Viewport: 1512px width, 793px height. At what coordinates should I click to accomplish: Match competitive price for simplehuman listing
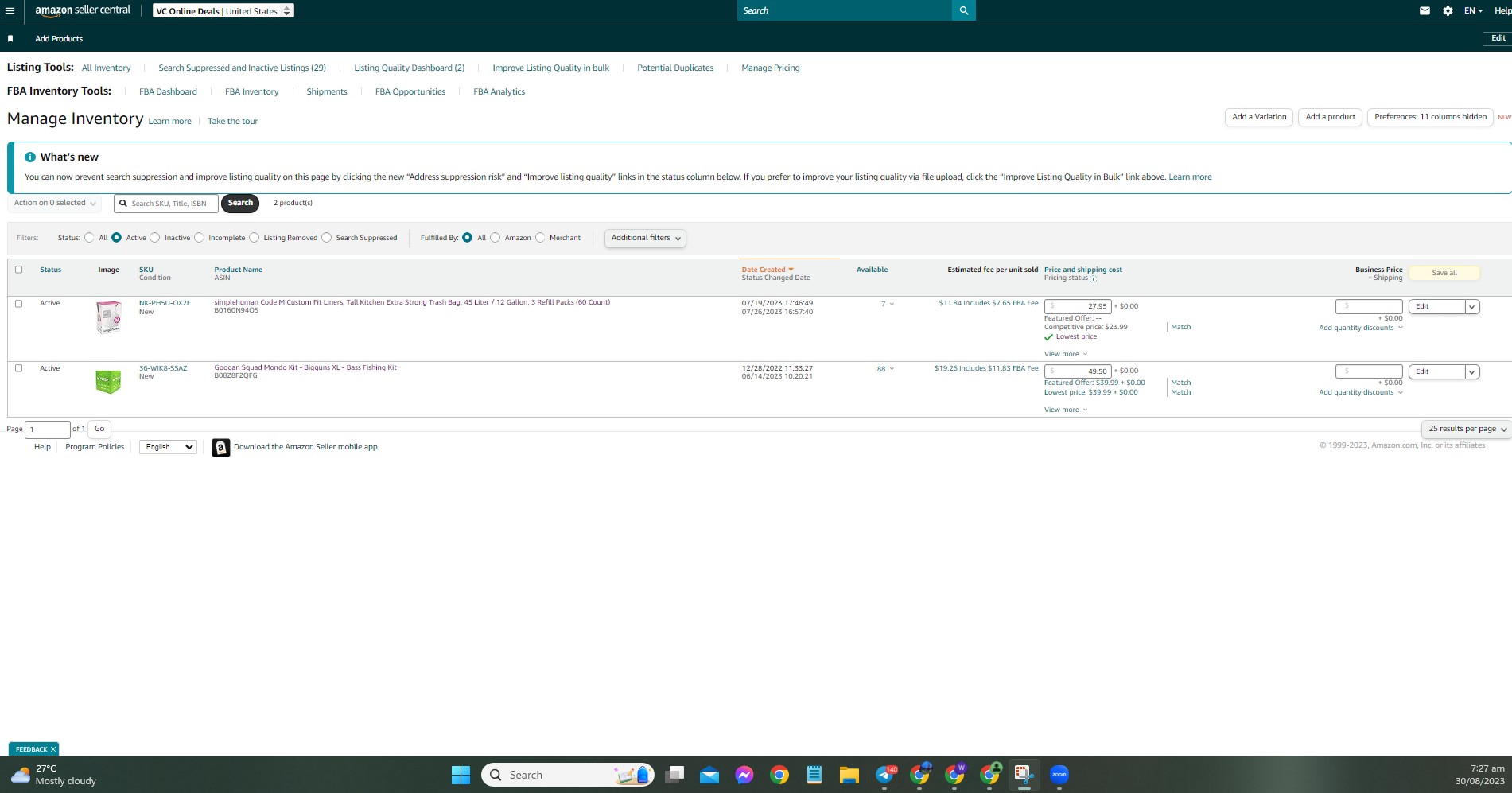(x=1181, y=328)
